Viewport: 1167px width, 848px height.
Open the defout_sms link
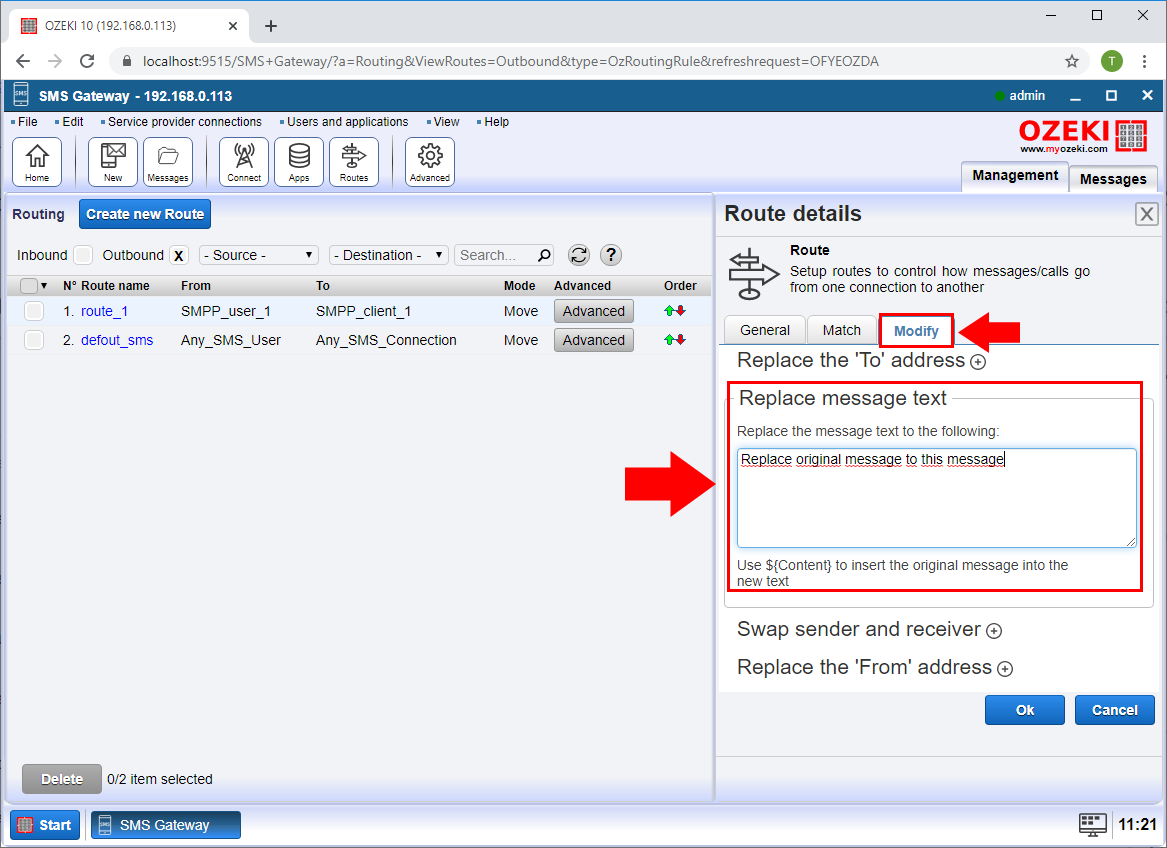click(117, 340)
